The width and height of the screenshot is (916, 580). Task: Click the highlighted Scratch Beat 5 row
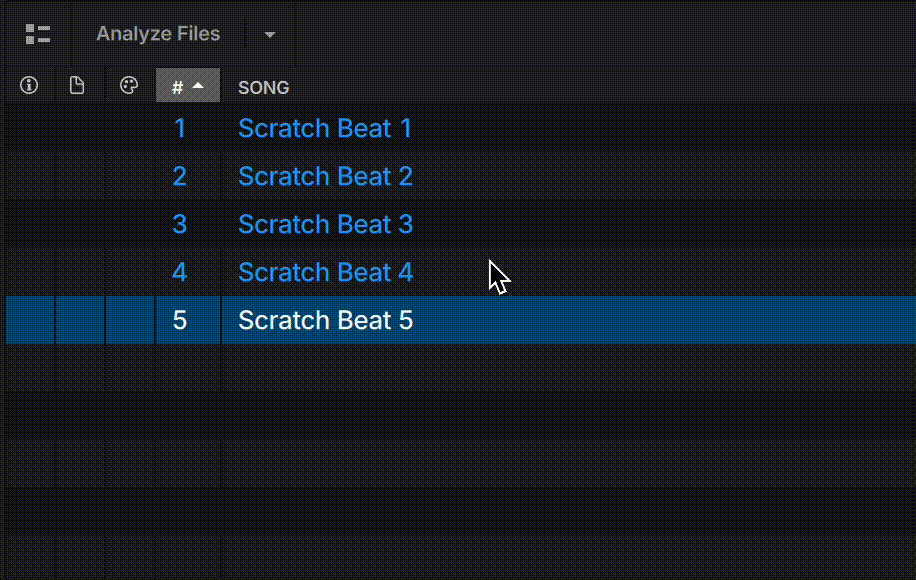click(325, 320)
